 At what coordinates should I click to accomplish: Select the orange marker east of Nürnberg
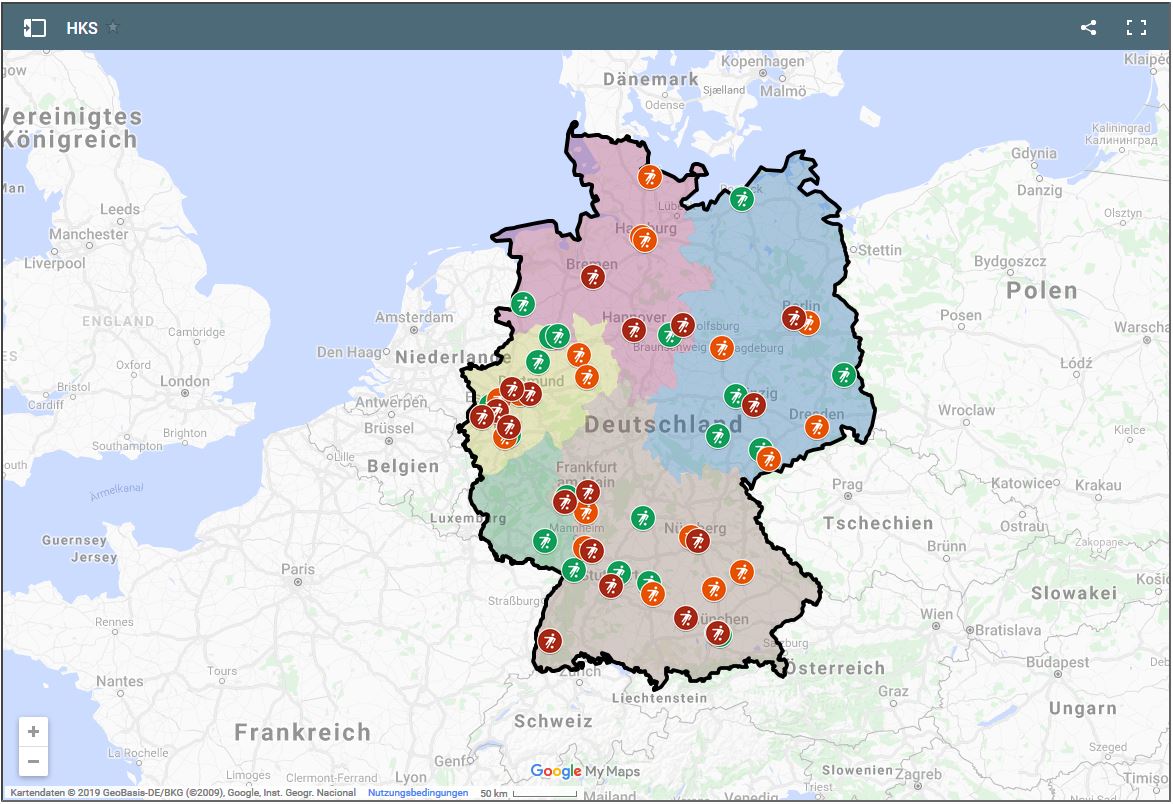(742, 572)
